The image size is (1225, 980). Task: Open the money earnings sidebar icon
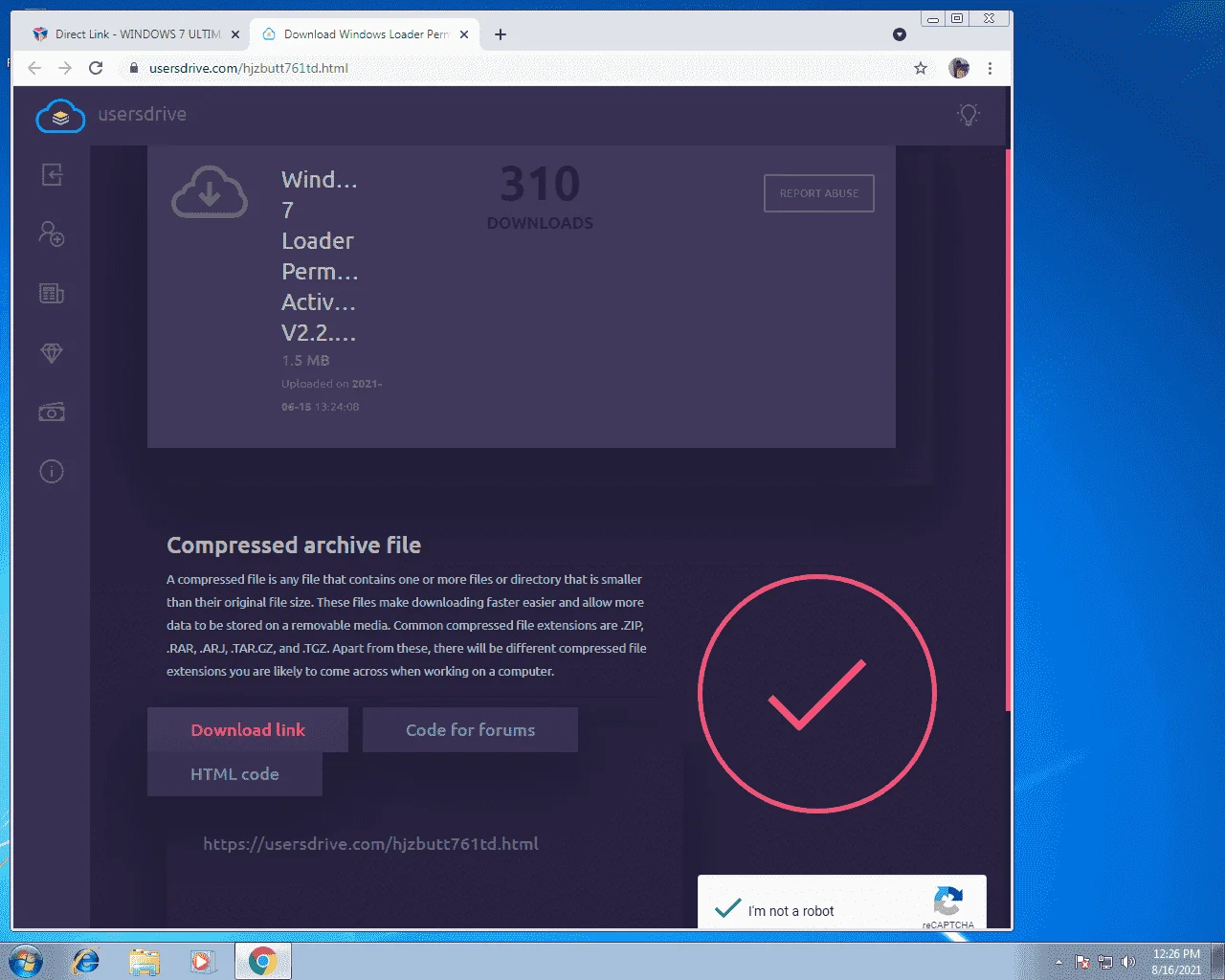pos(52,412)
